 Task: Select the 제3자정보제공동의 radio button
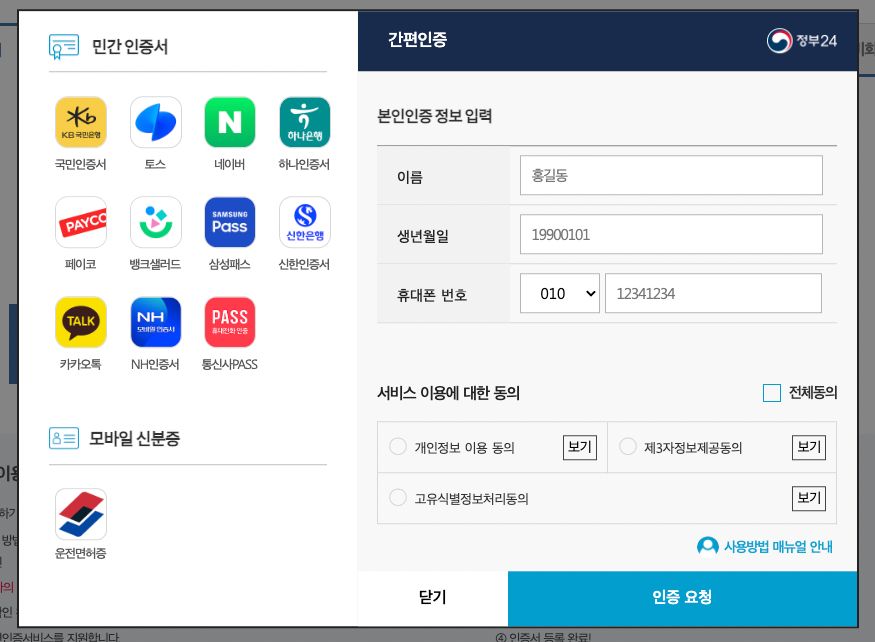[x=628, y=447]
